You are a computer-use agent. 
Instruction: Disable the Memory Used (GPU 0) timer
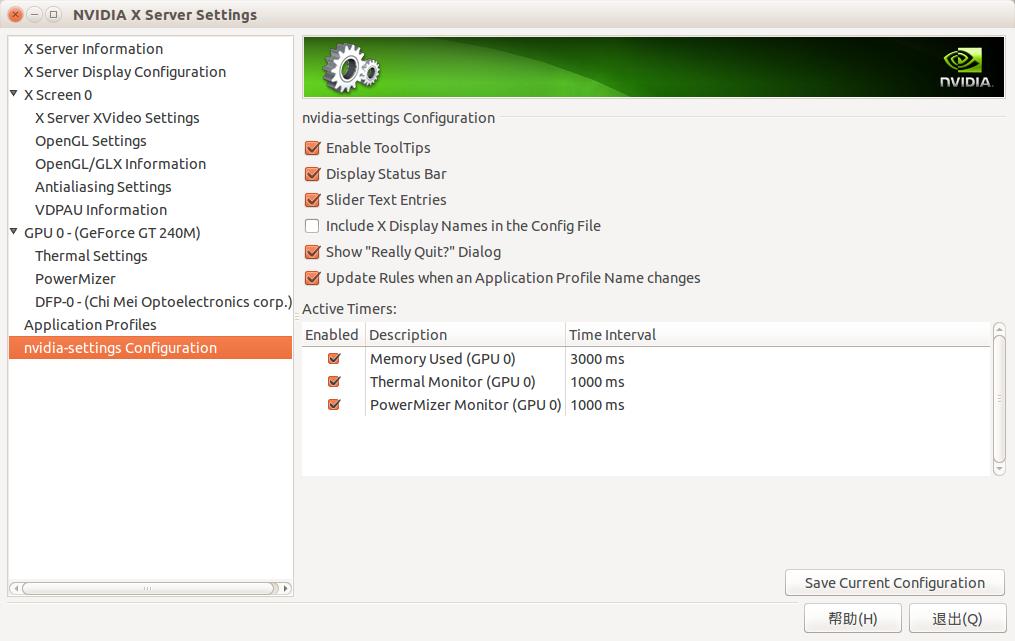(334, 359)
